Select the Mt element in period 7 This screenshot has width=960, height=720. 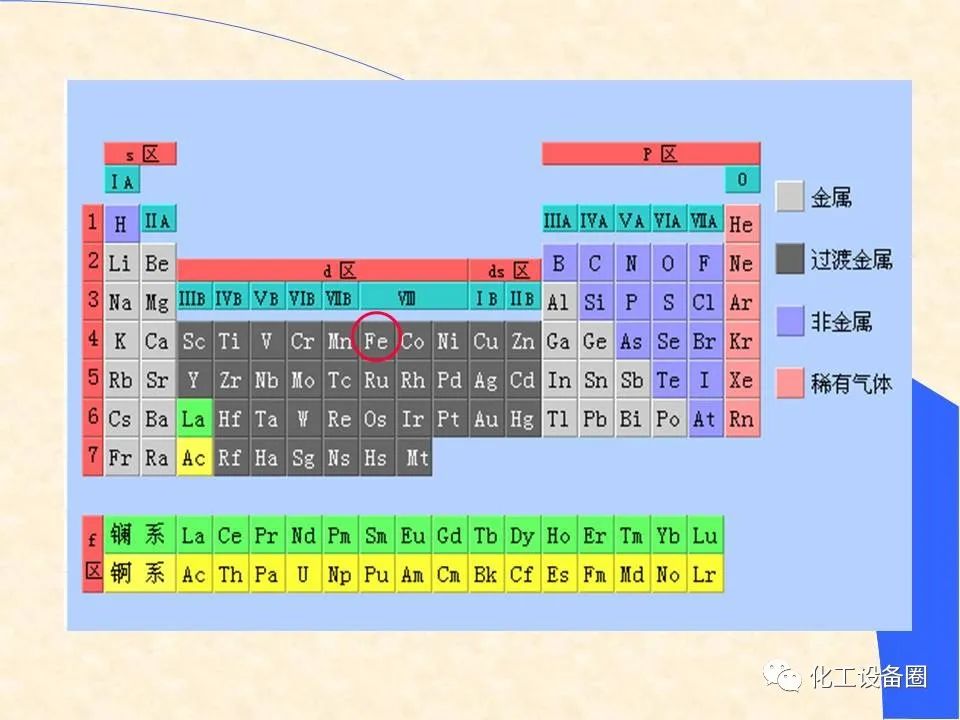413,459
